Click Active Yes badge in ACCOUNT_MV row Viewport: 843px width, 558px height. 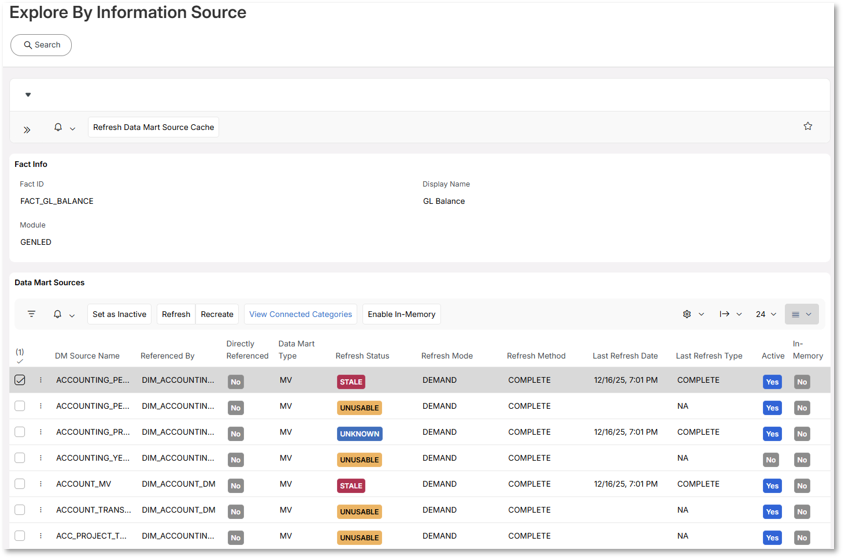click(x=773, y=486)
